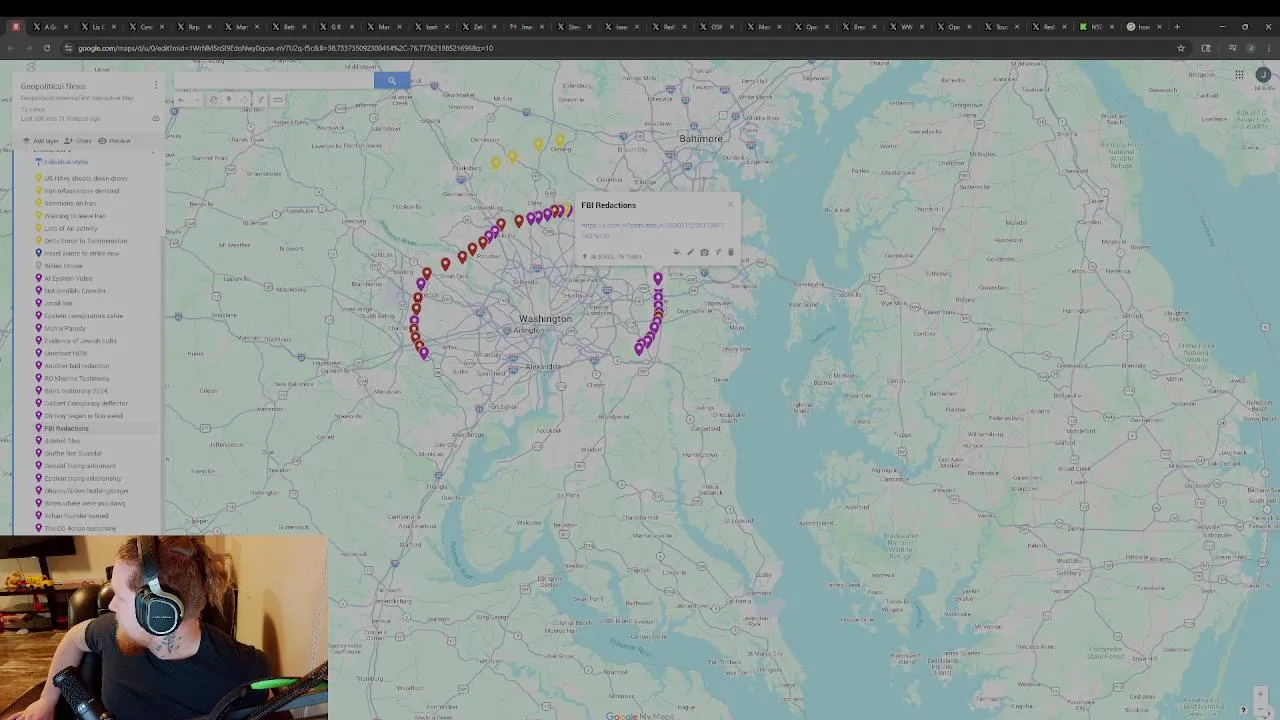
Task: Select 'Donald Trump informant' list item
Action: click(x=80, y=466)
